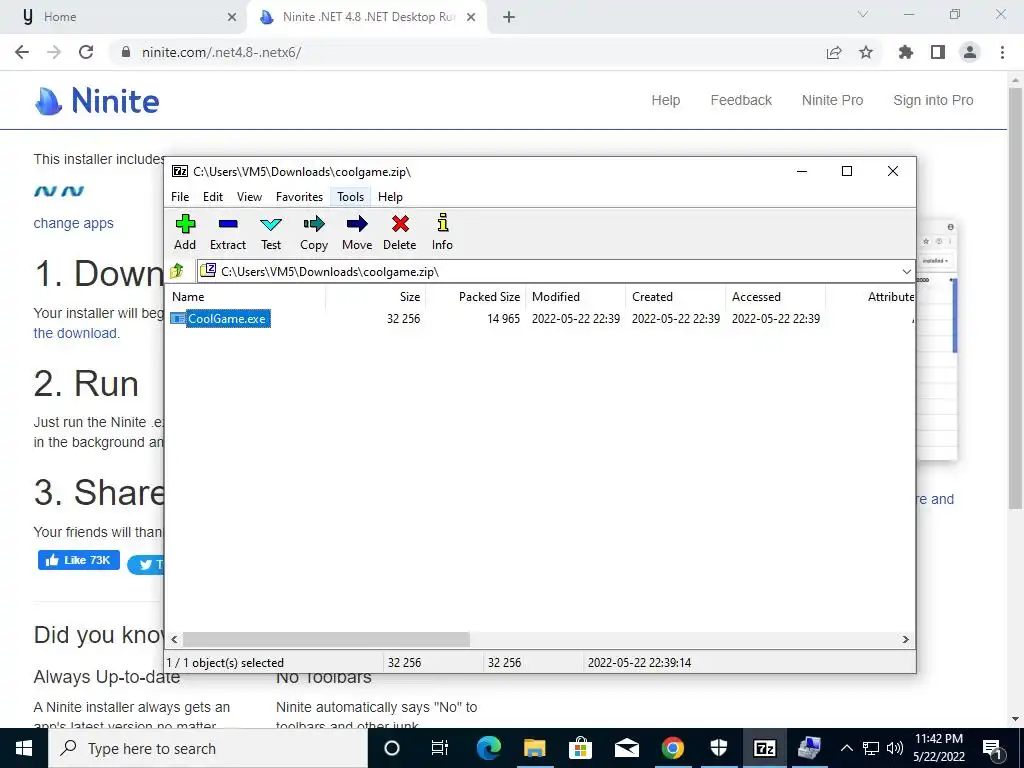Sort by the Size column header
This screenshot has width=1024, height=768.
click(x=376, y=296)
